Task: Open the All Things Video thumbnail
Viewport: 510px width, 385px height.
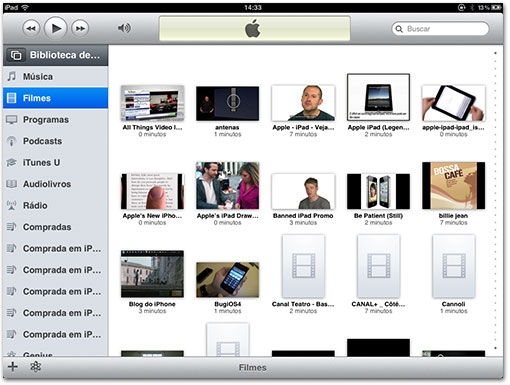Action: click(x=152, y=103)
